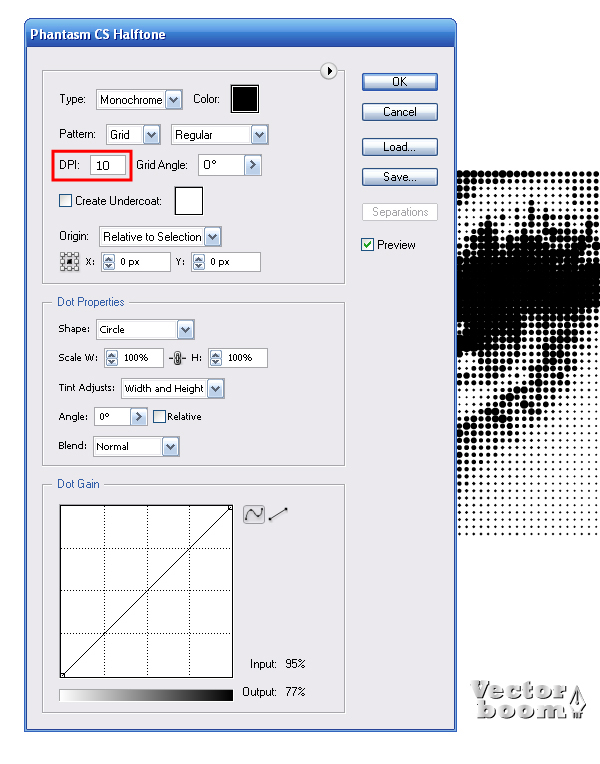Screen dimensions: 600x764
Task: Open the Origin Relative to Selection dropdown
Action: coord(160,237)
